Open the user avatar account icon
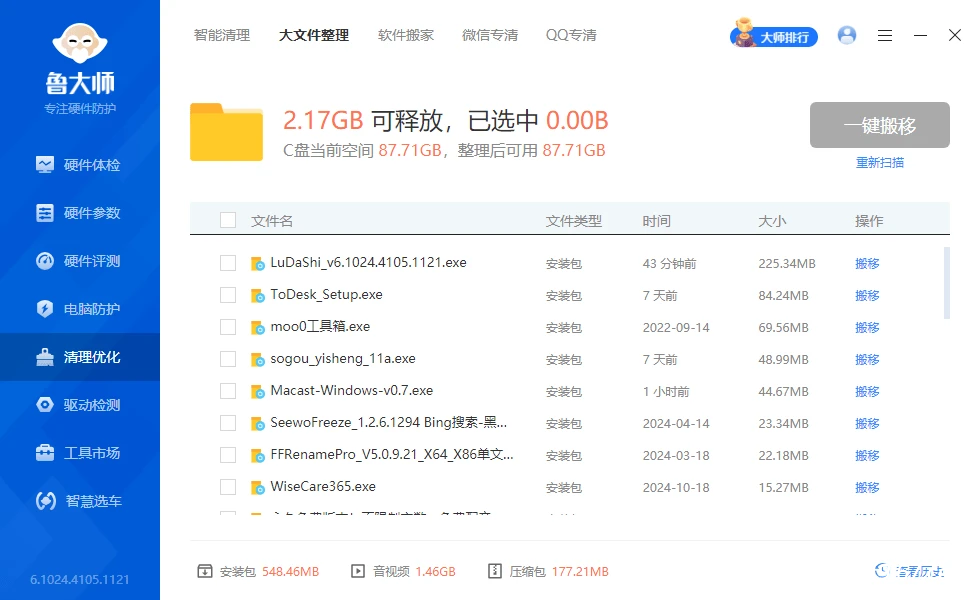980x600 pixels. (x=847, y=35)
